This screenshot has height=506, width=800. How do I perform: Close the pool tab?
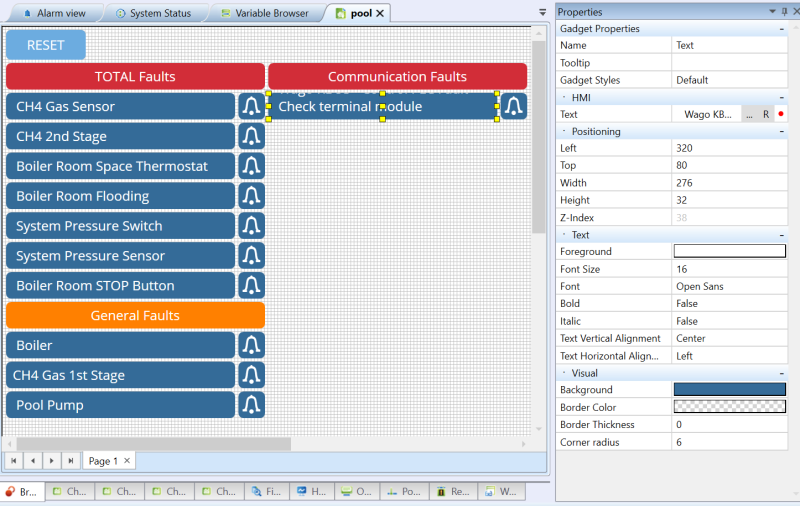click(x=380, y=13)
